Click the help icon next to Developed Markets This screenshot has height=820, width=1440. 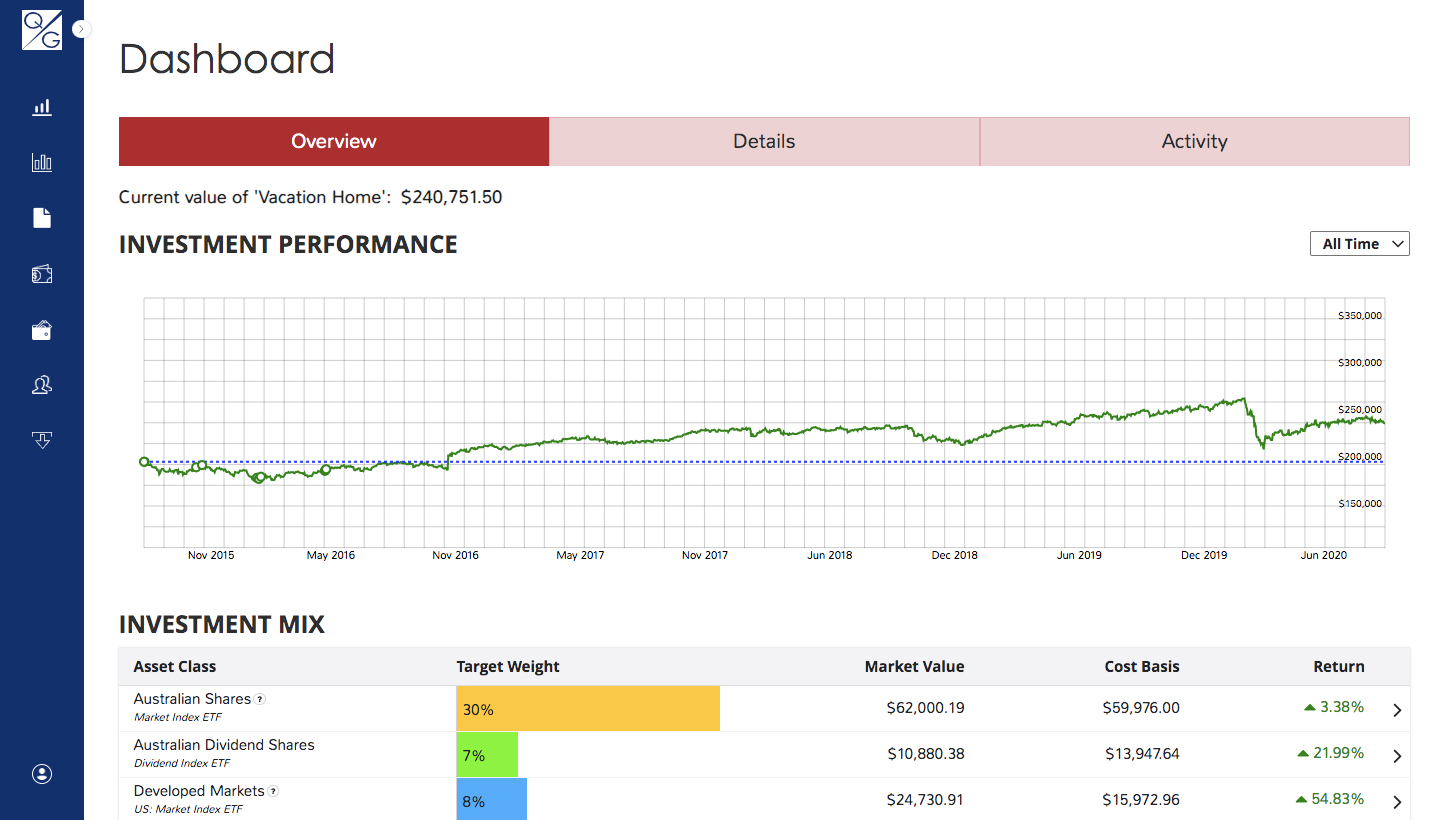click(x=274, y=791)
